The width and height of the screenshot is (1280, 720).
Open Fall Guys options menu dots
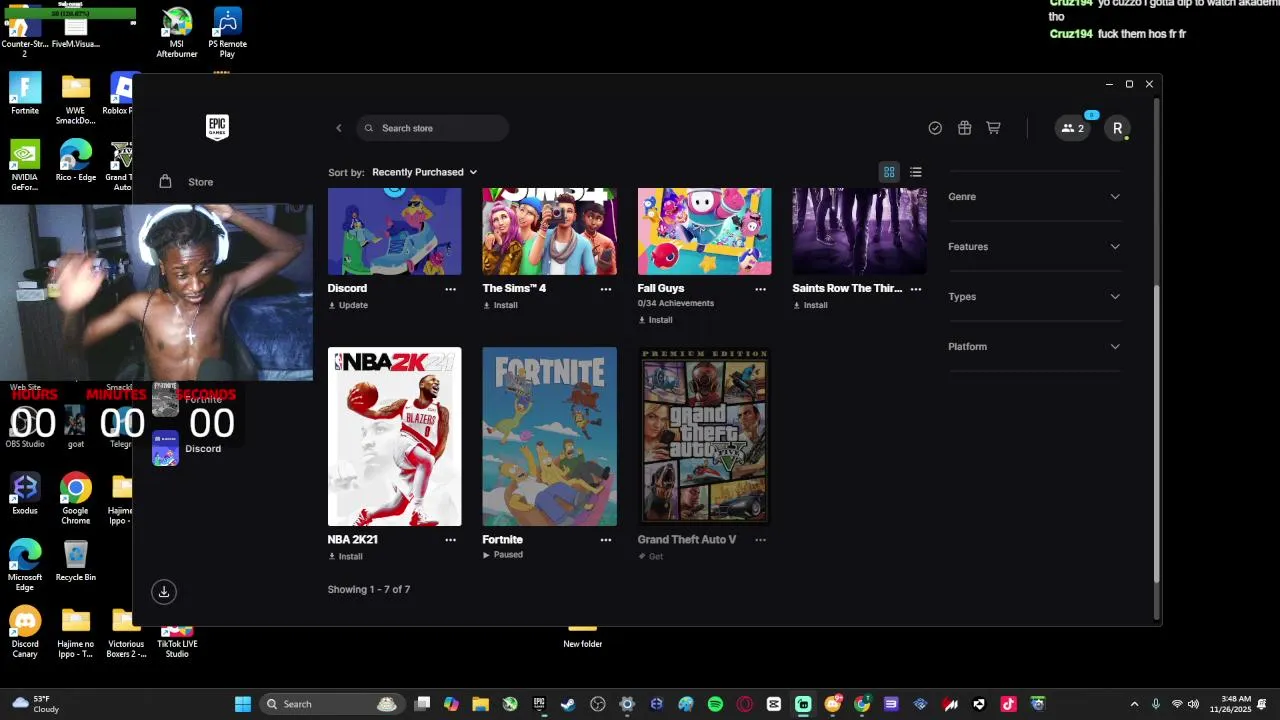[760, 289]
